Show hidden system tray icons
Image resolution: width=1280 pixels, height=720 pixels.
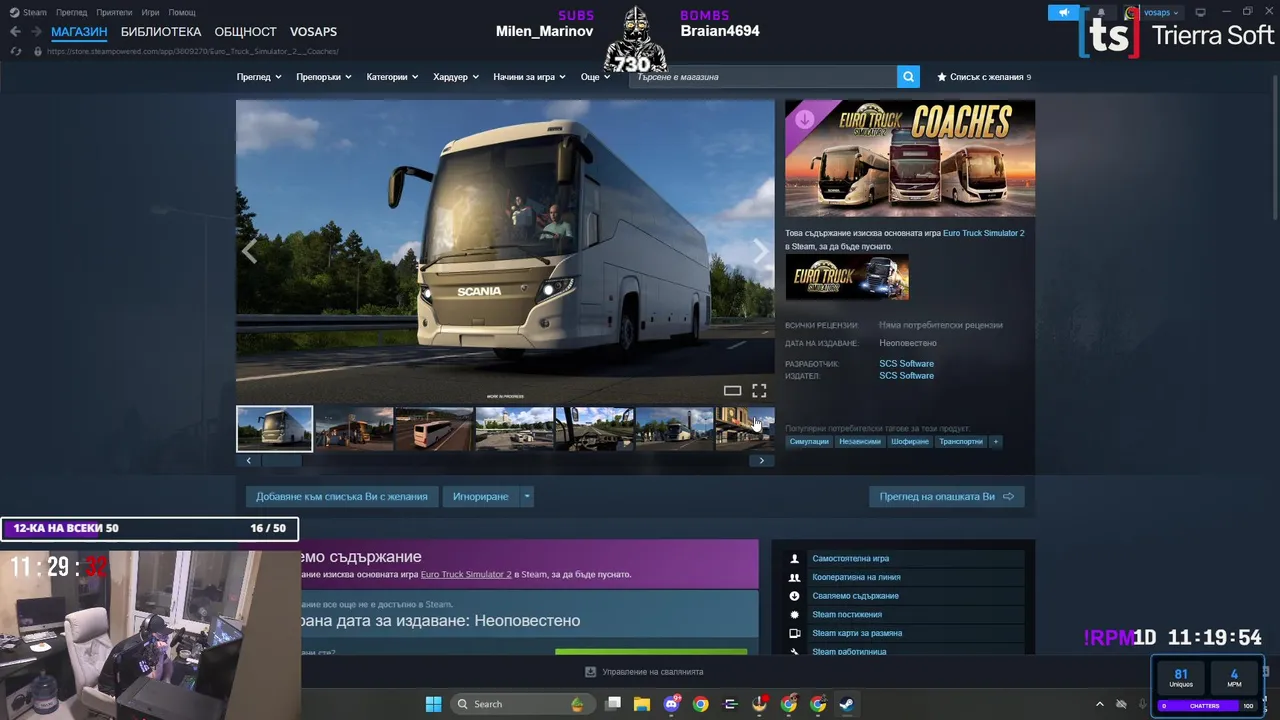(x=1100, y=704)
